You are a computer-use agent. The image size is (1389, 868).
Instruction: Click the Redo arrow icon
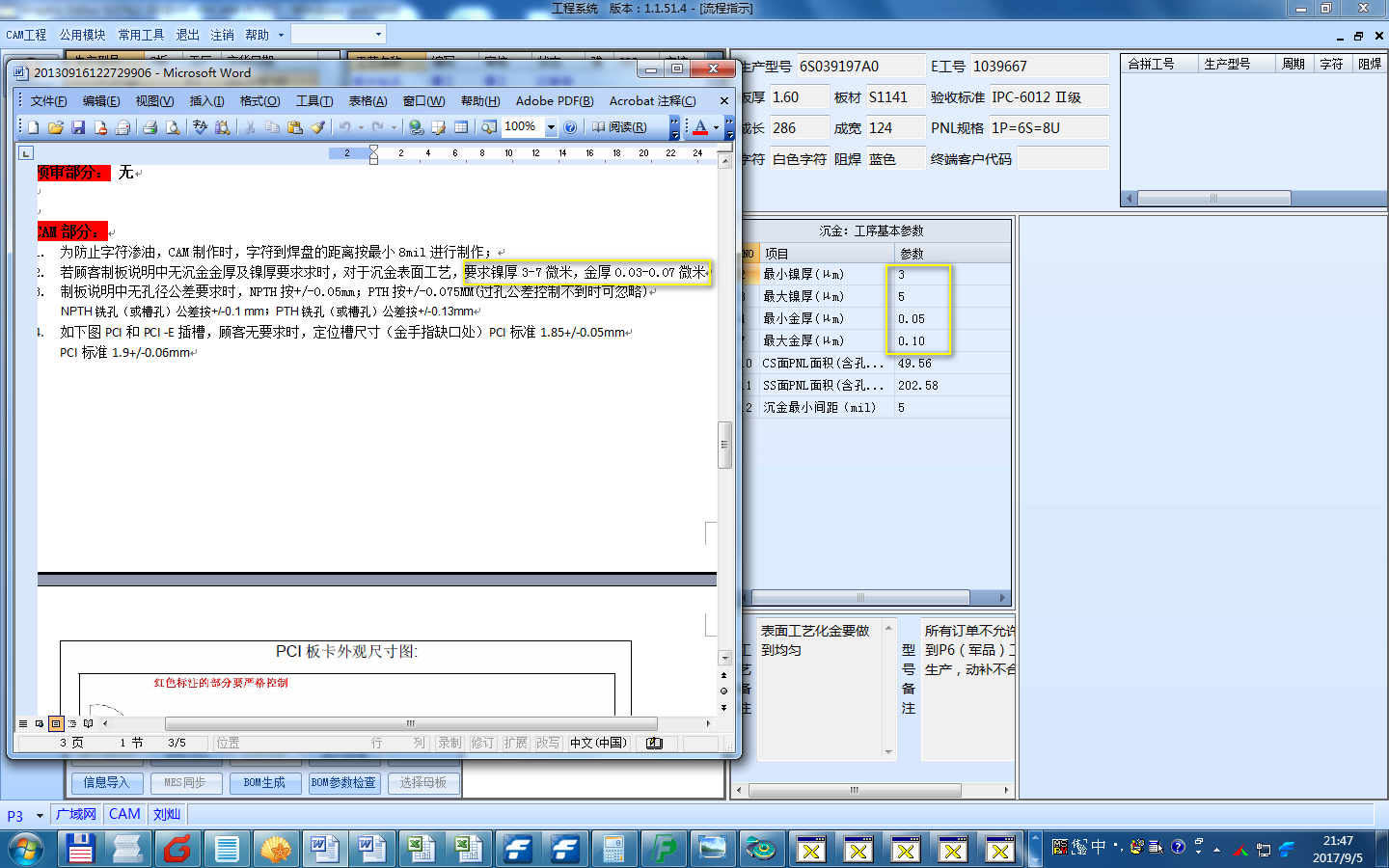(x=378, y=127)
